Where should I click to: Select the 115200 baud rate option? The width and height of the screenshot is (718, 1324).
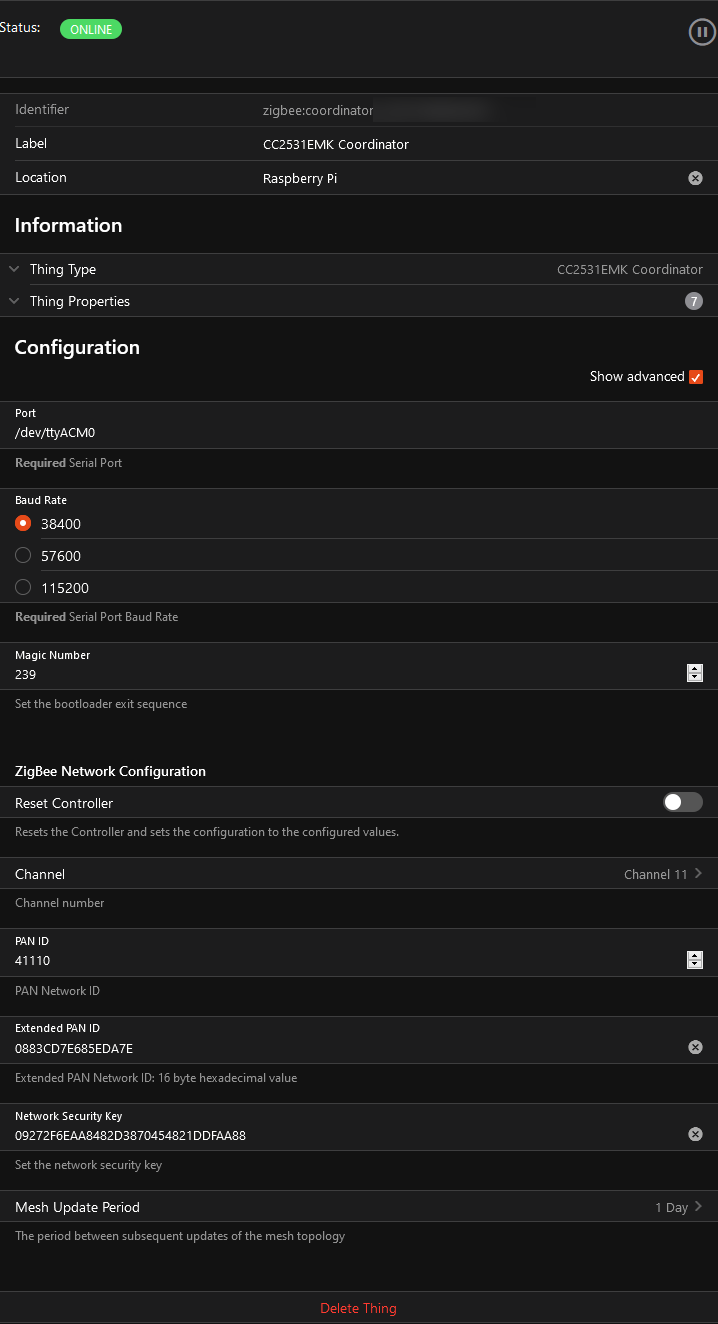pyautogui.click(x=24, y=587)
